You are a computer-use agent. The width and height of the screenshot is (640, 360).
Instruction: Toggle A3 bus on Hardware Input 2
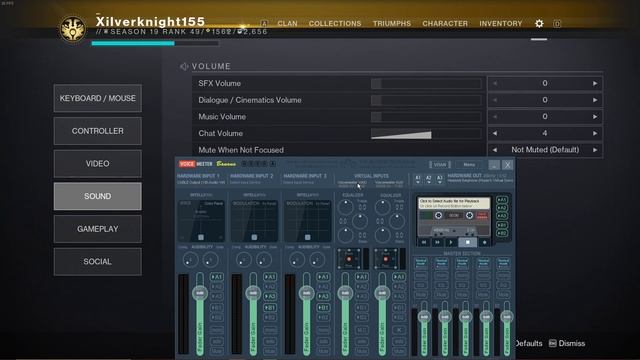270,296
